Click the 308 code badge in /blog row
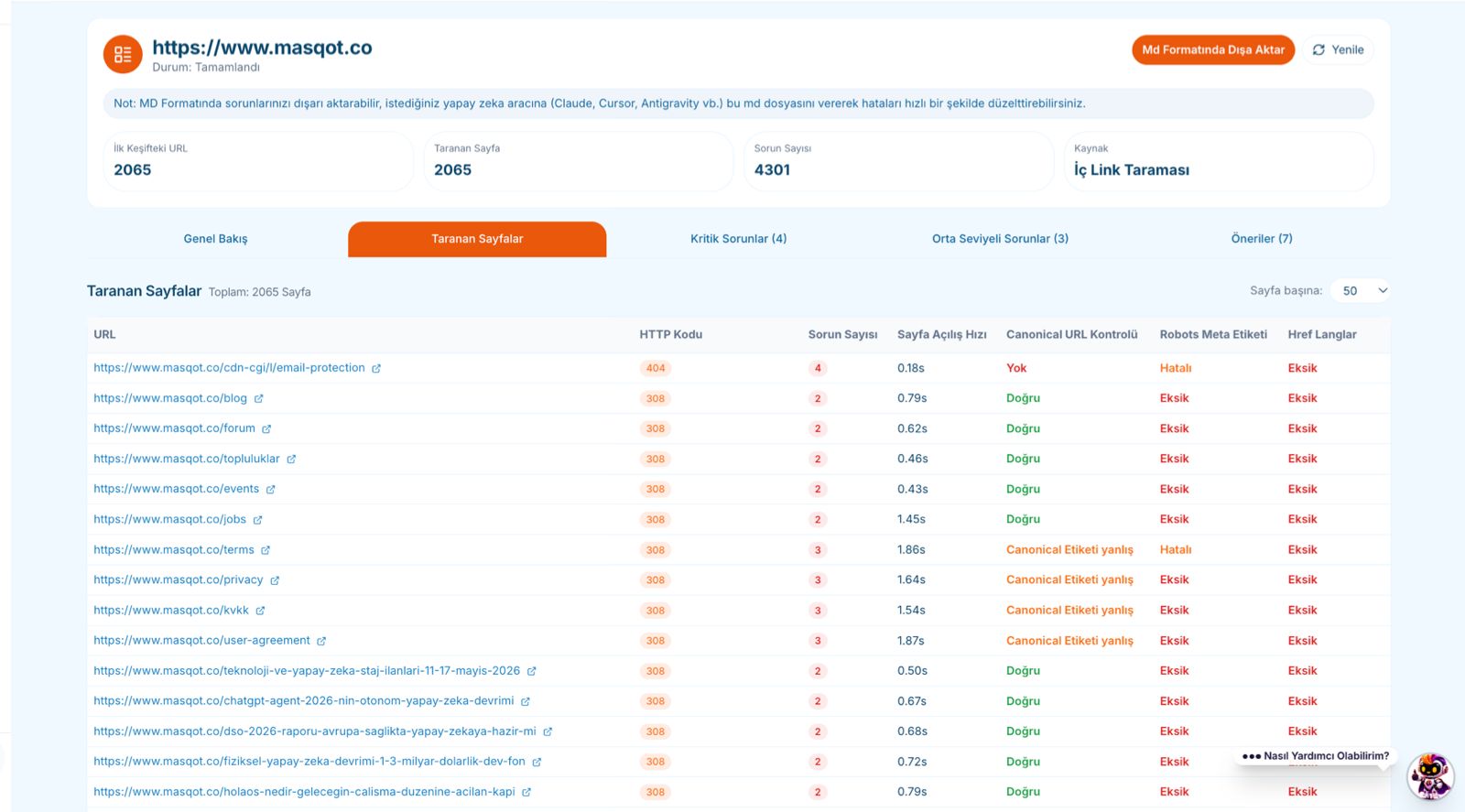The width and height of the screenshot is (1465, 812). pyautogui.click(x=656, y=398)
